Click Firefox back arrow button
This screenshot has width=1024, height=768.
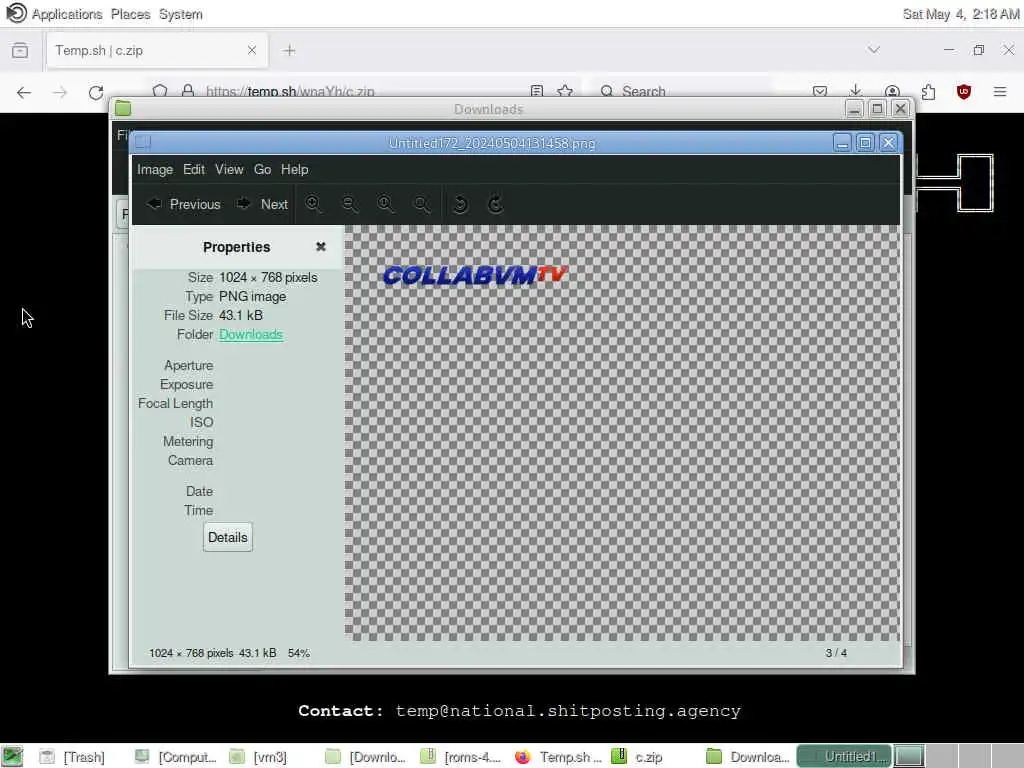[x=24, y=92]
